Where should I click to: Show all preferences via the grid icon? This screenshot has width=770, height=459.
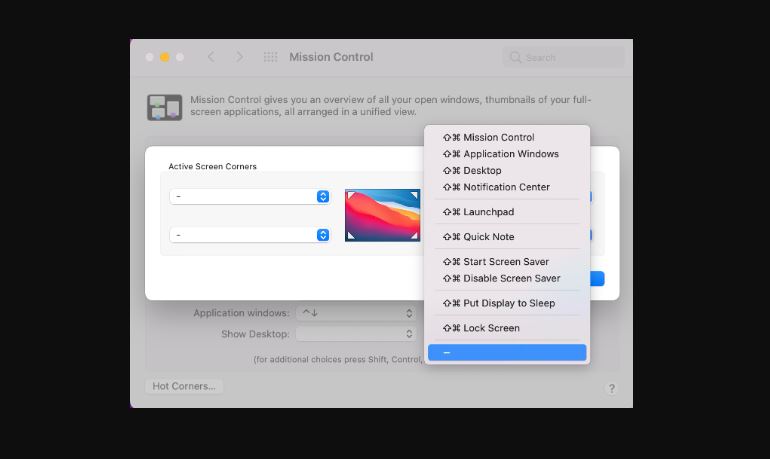pos(270,57)
